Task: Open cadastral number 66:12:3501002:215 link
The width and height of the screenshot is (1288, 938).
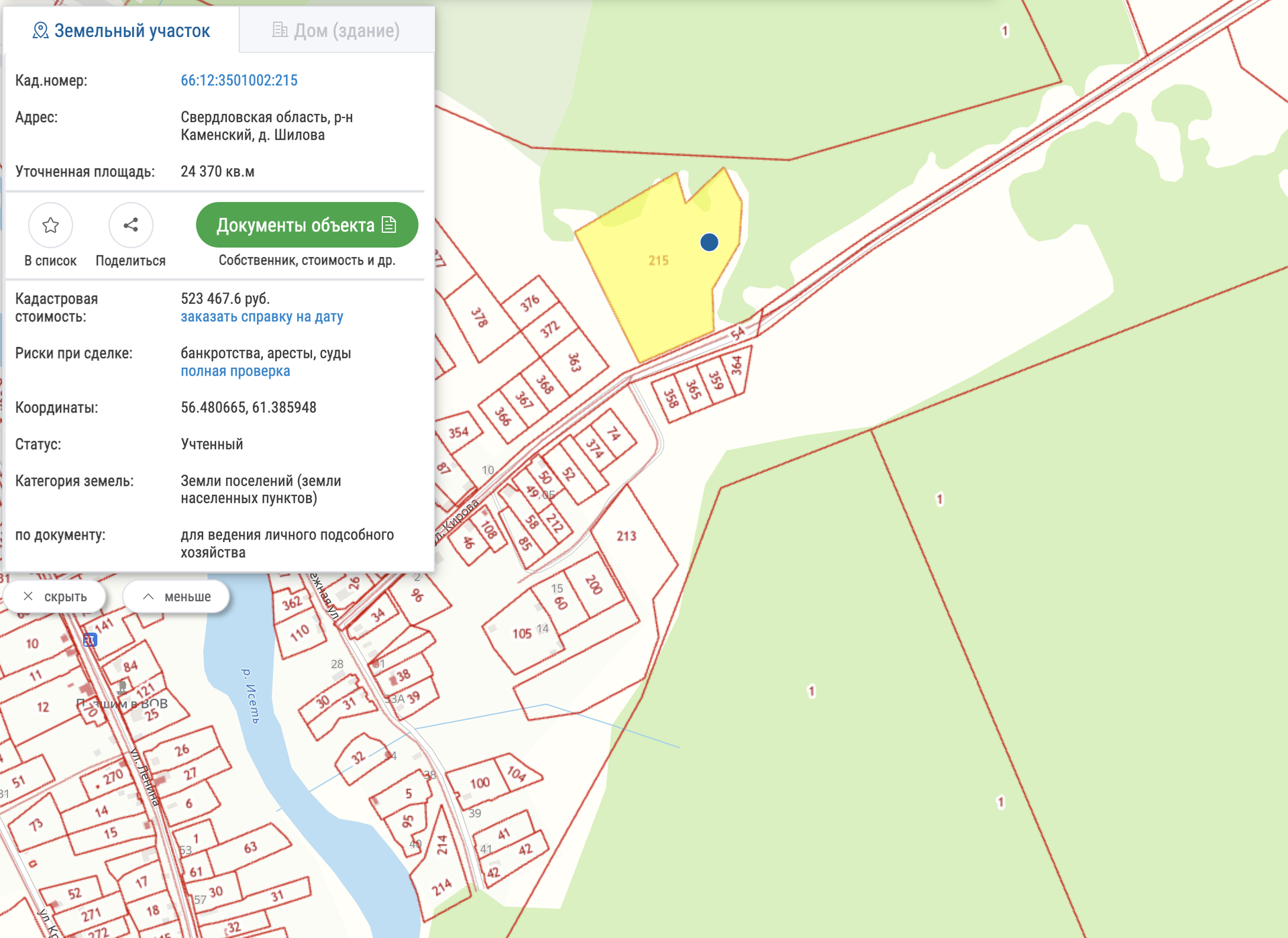Action: 239,81
